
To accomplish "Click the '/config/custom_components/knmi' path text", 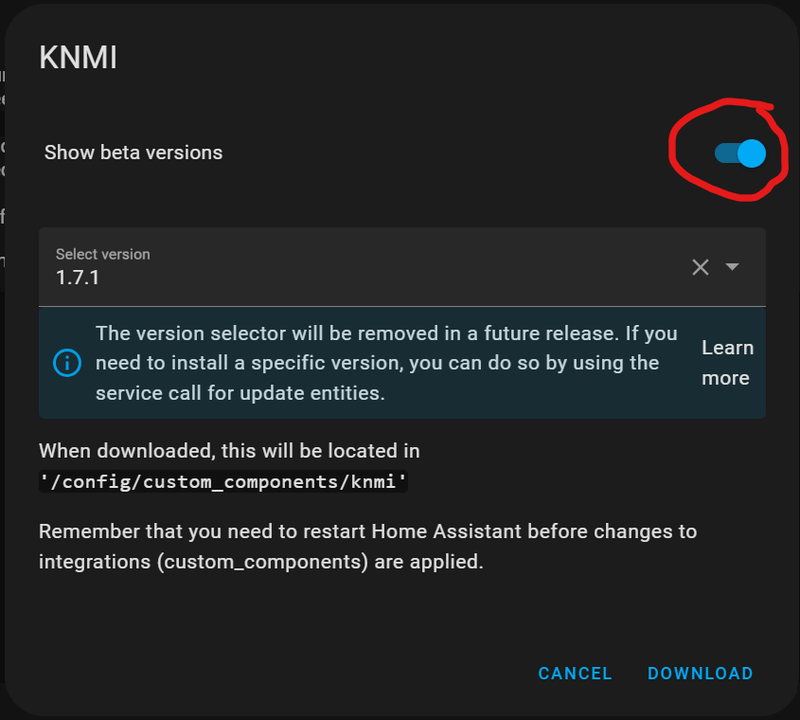I will click(223, 483).
